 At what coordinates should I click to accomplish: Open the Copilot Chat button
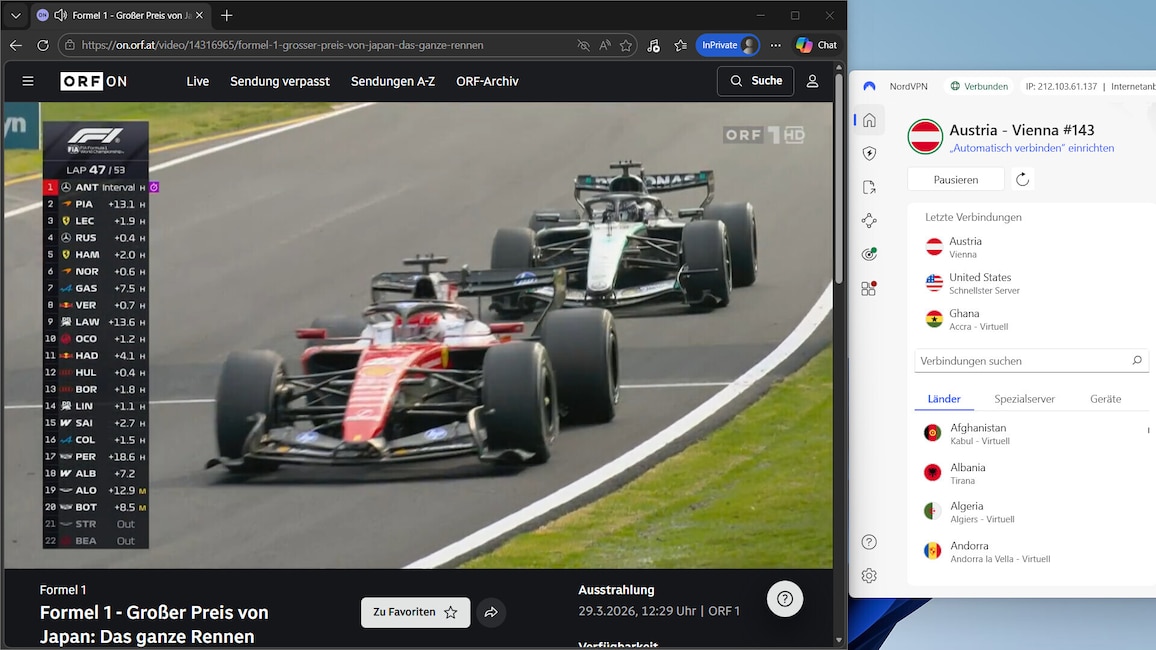[x=816, y=45]
